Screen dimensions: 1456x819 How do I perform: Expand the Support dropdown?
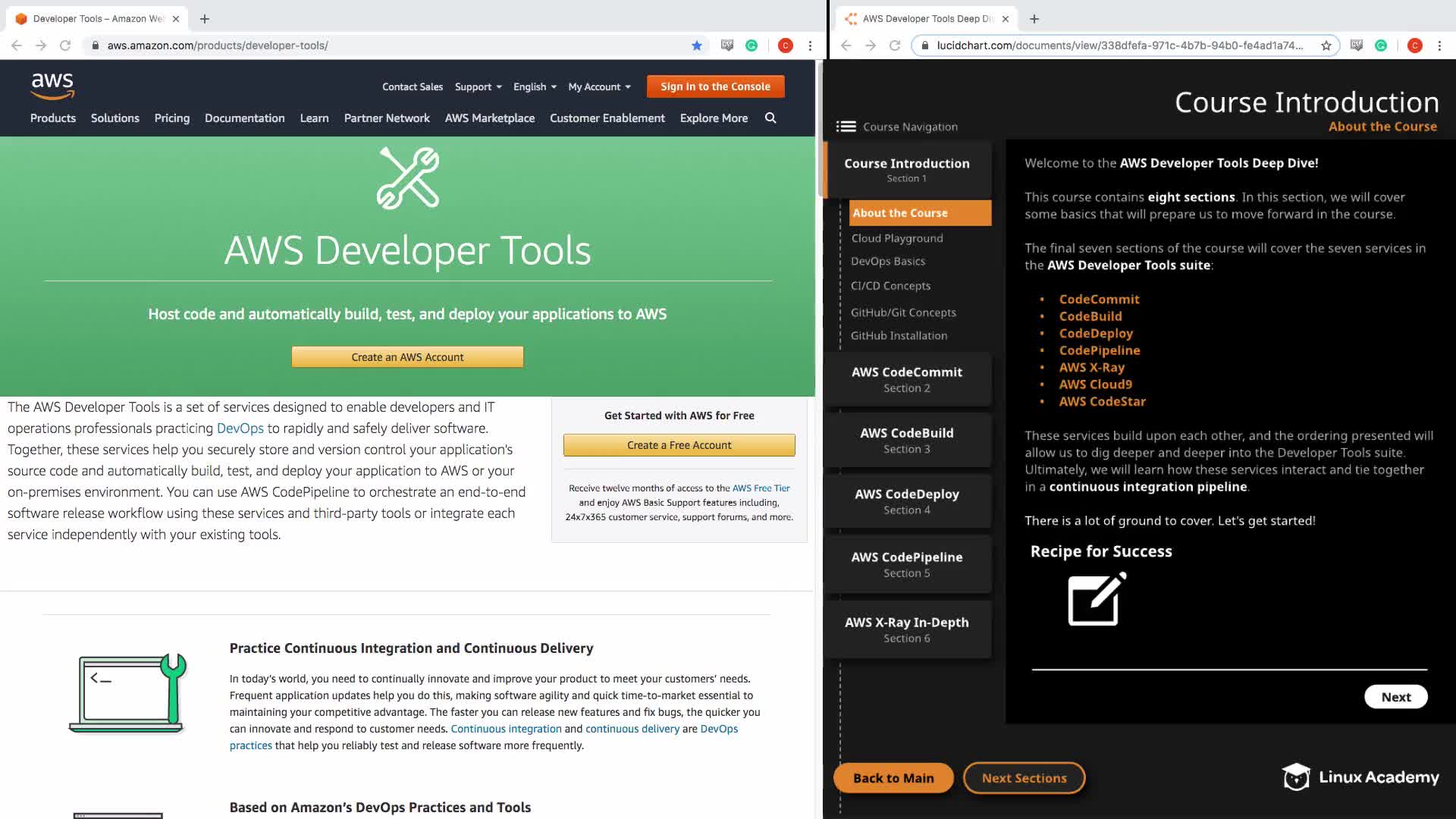pyautogui.click(x=478, y=86)
